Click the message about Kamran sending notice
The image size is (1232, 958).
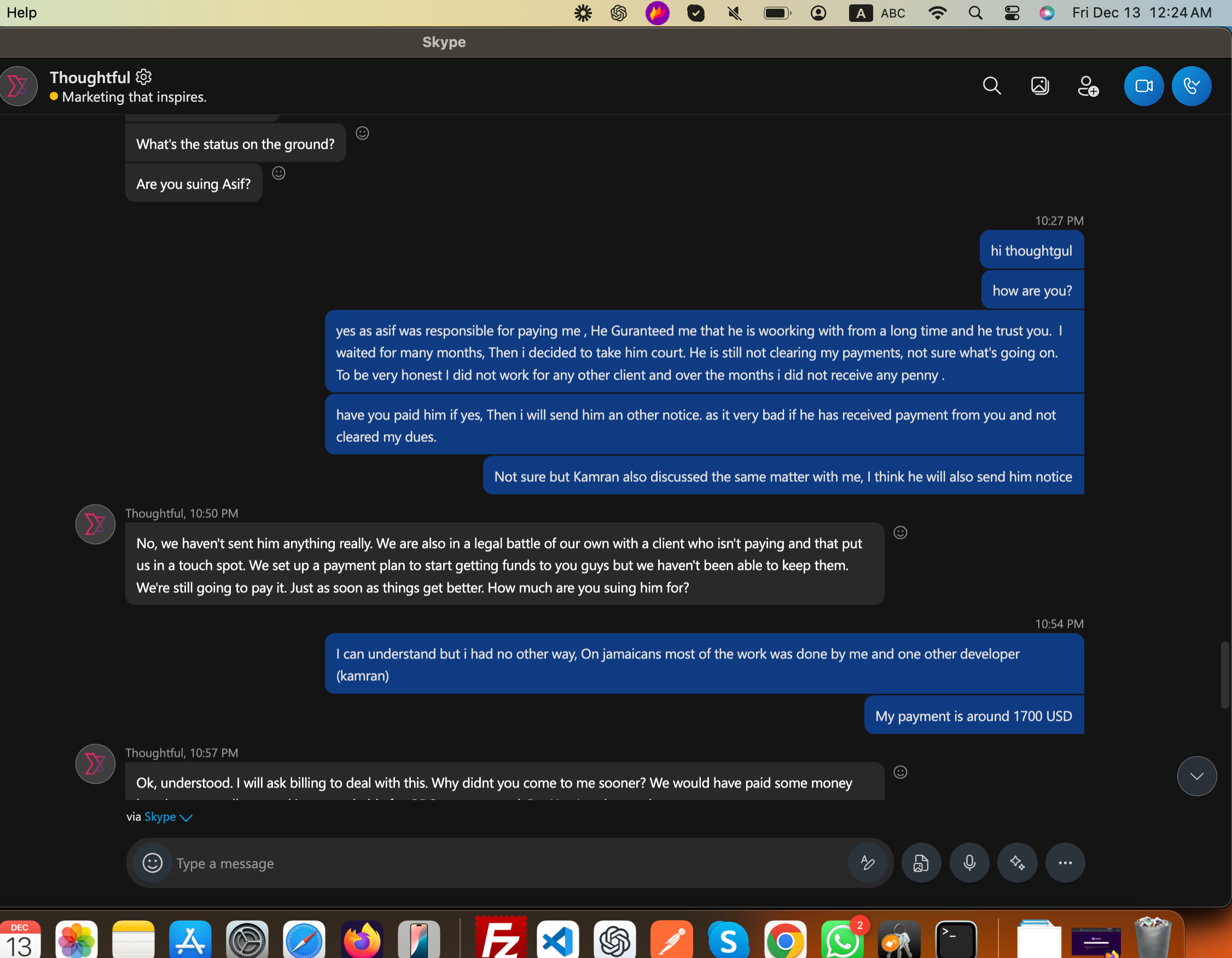(783, 476)
